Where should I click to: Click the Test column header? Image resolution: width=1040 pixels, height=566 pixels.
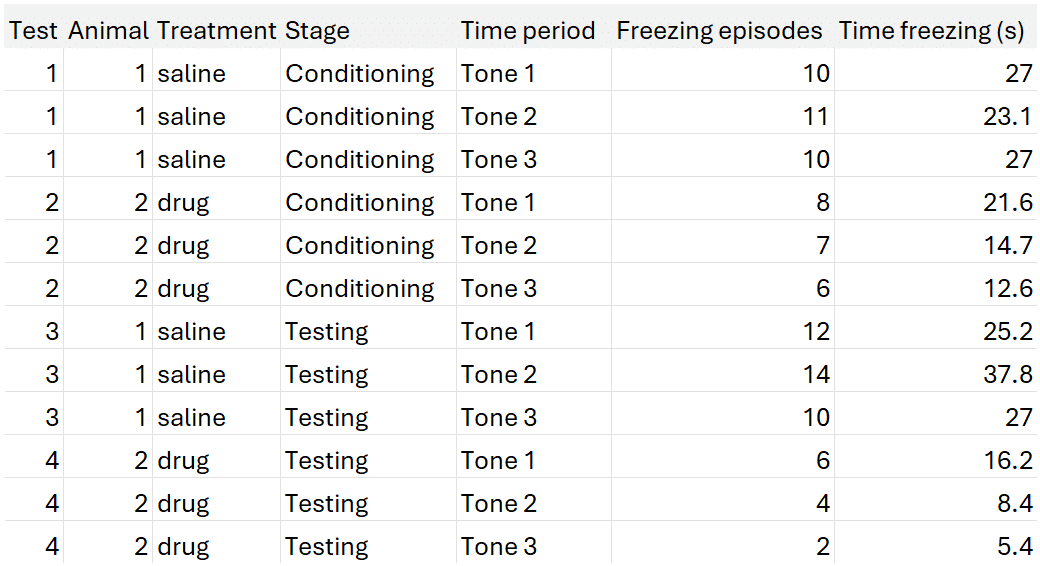(34, 31)
